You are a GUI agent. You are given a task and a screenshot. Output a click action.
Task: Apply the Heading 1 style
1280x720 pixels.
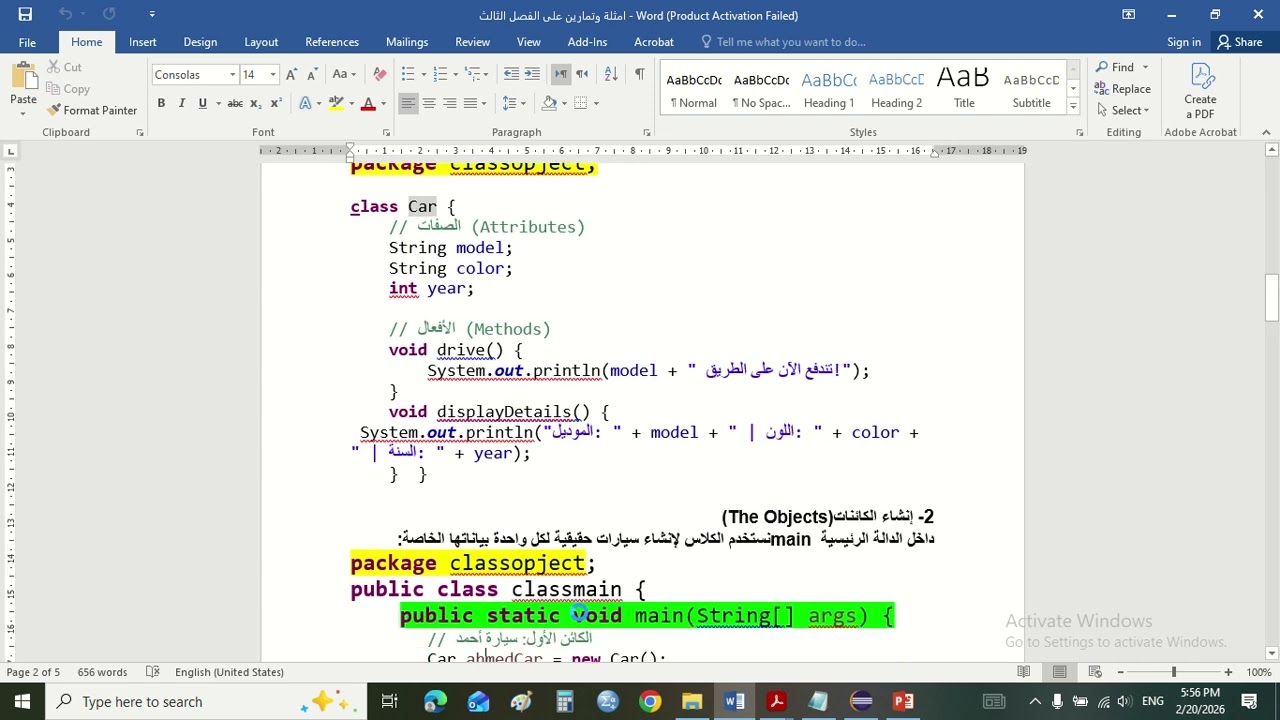pyautogui.click(x=829, y=88)
